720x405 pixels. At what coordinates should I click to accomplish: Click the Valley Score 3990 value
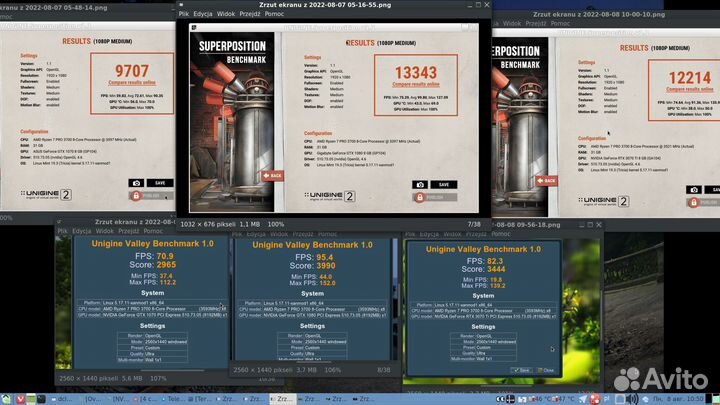pos(326,266)
